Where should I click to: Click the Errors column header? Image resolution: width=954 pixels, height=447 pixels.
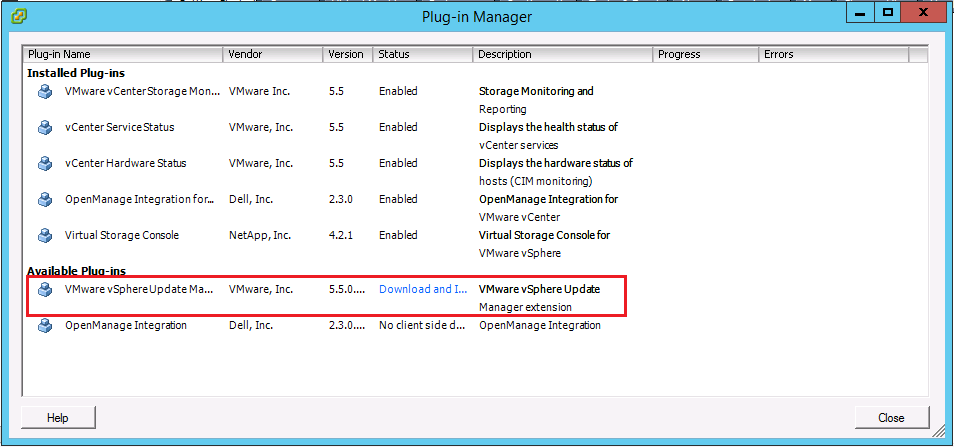832,54
